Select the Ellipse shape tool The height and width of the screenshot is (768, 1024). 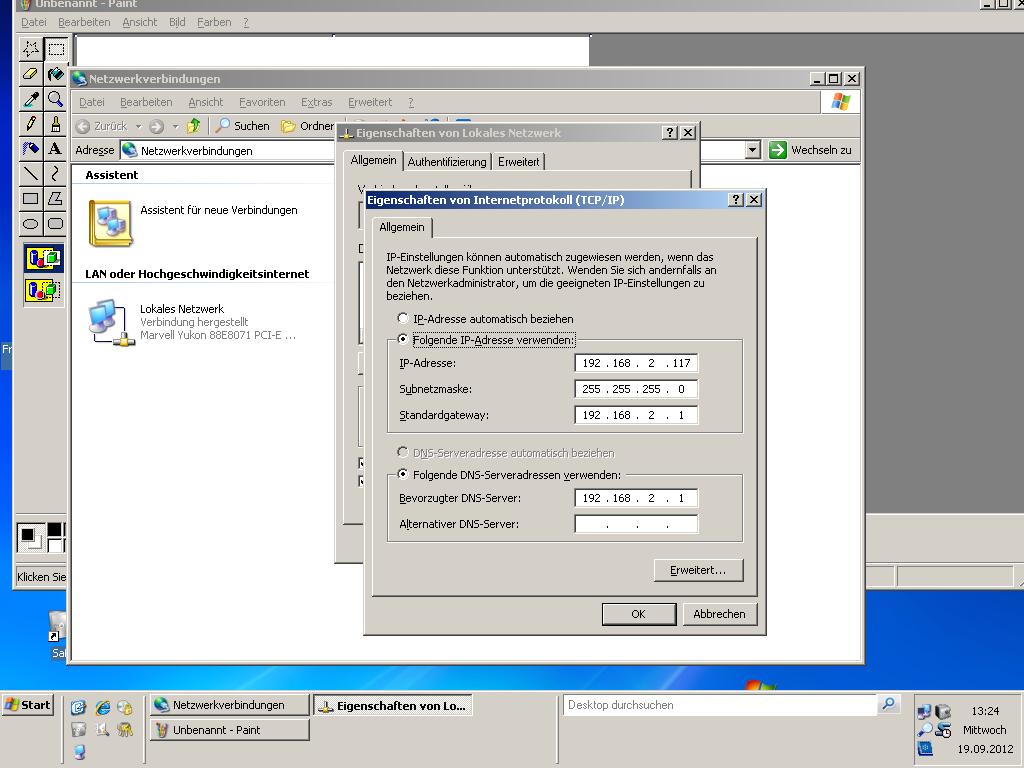click(x=30, y=224)
